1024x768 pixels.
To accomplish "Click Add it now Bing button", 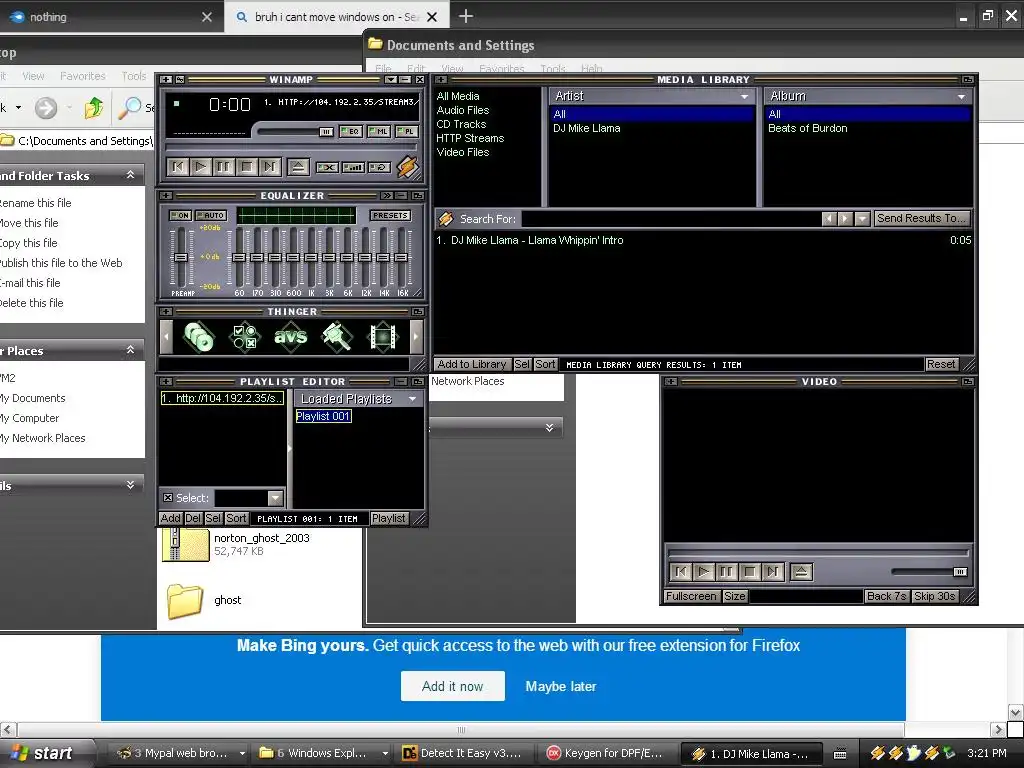I will click(453, 686).
